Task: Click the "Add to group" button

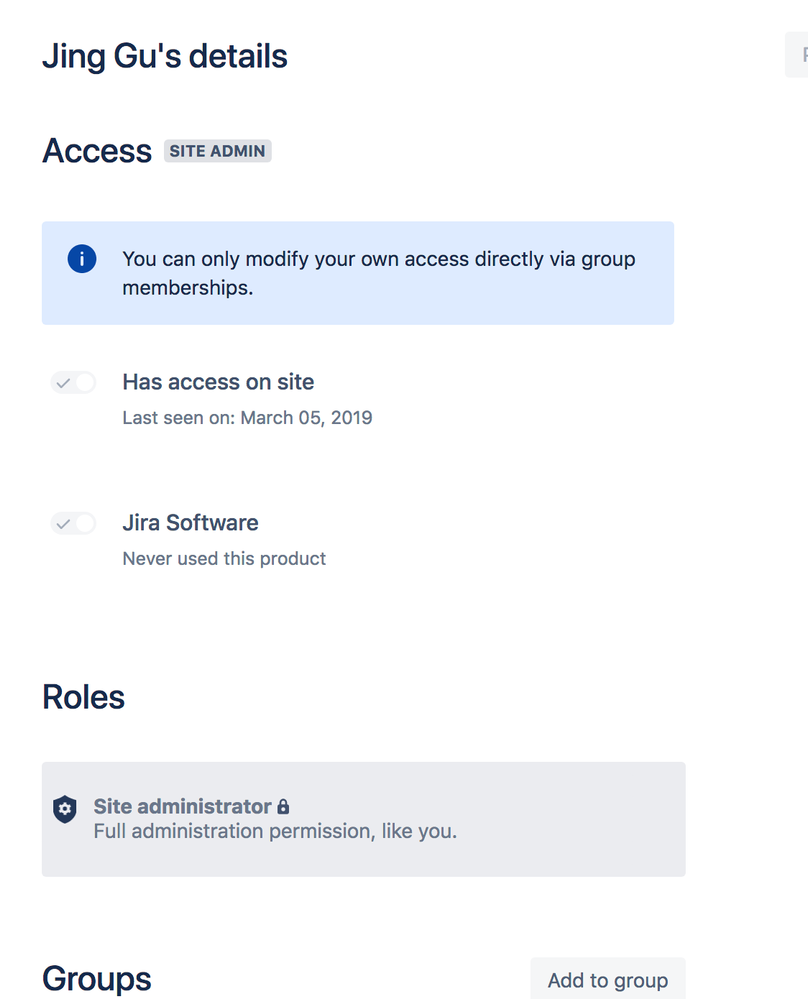Action: coord(607,980)
